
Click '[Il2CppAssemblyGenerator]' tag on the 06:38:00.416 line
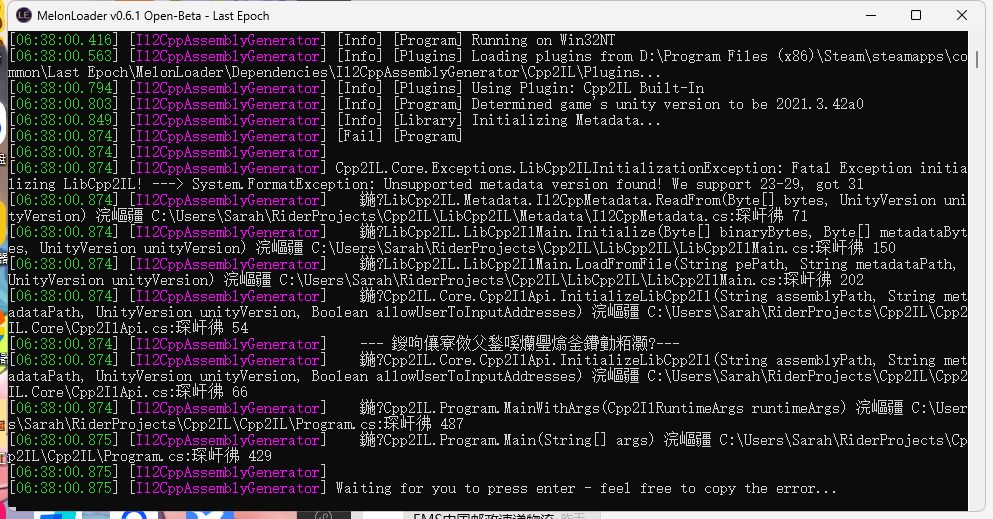pyautogui.click(x=228, y=40)
